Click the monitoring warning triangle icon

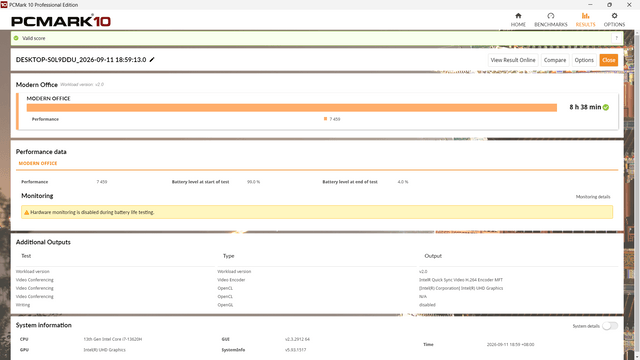(x=27, y=212)
